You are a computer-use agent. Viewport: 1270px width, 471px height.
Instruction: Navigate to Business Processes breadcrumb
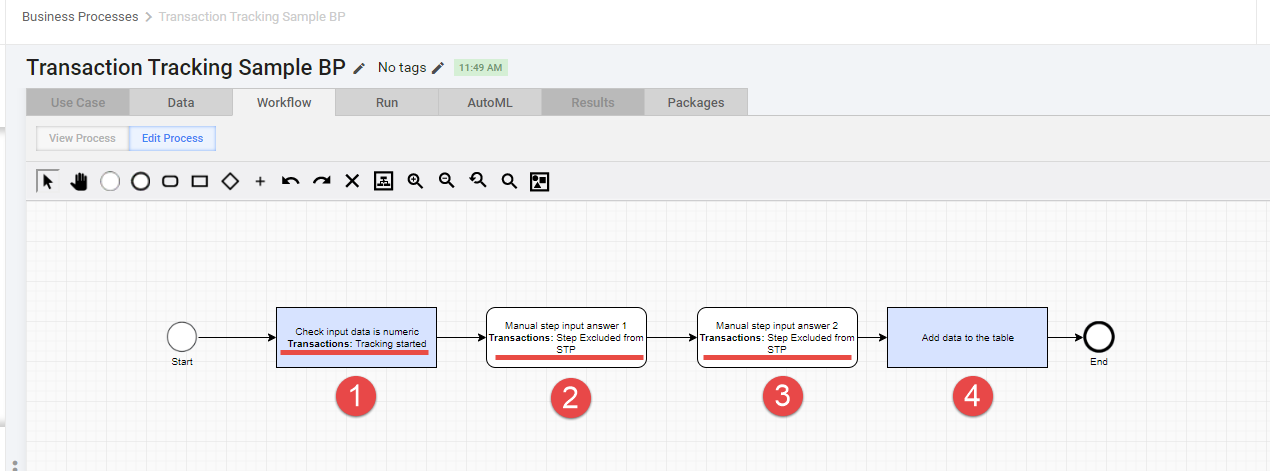point(79,17)
